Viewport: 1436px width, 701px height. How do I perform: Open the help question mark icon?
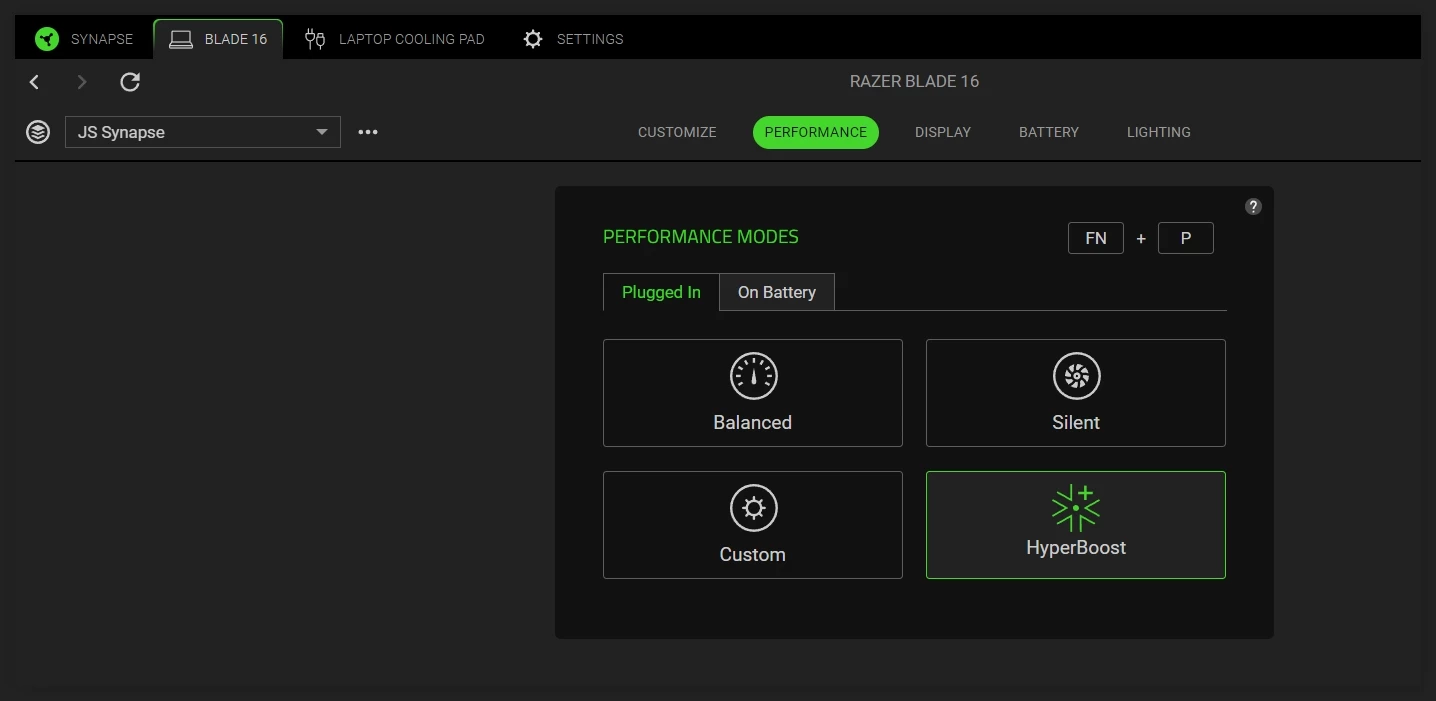[x=1253, y=206]
